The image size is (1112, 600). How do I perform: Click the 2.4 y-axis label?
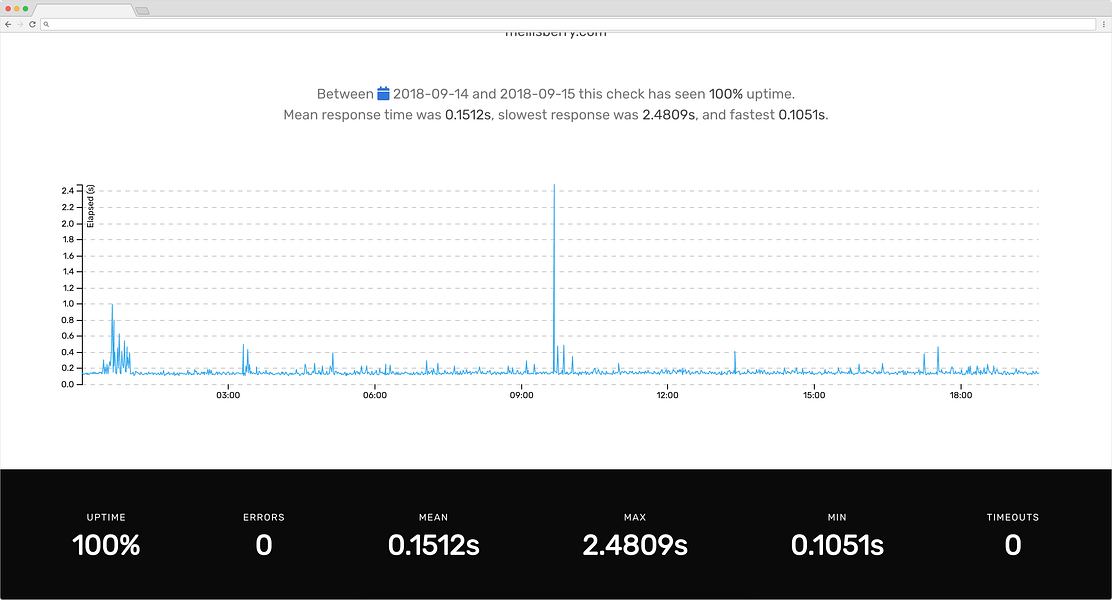click(x=67, y=191)
